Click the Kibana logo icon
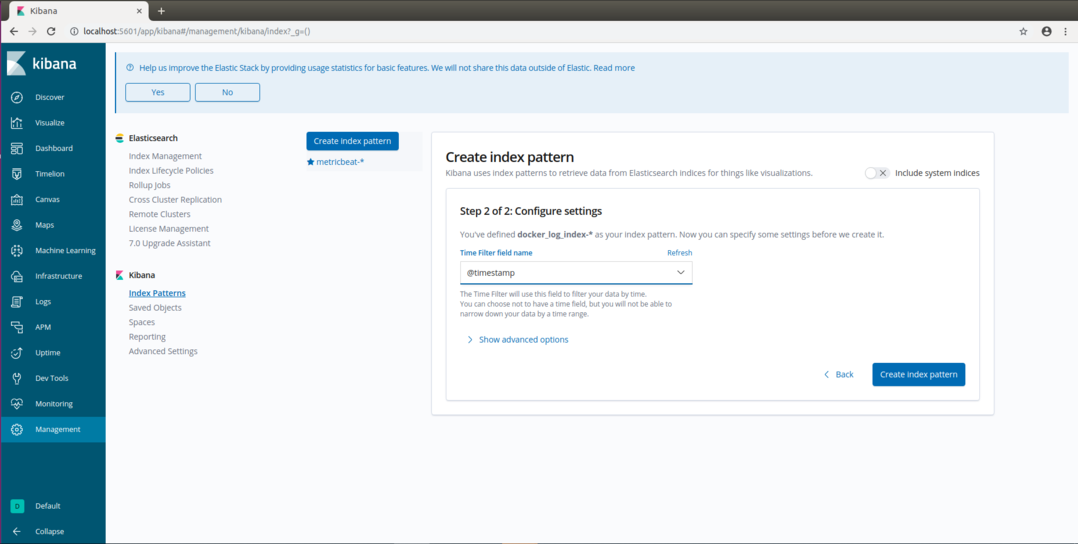Image resolution: width=1078 pixels, height=544 pixels. point(16,63)
